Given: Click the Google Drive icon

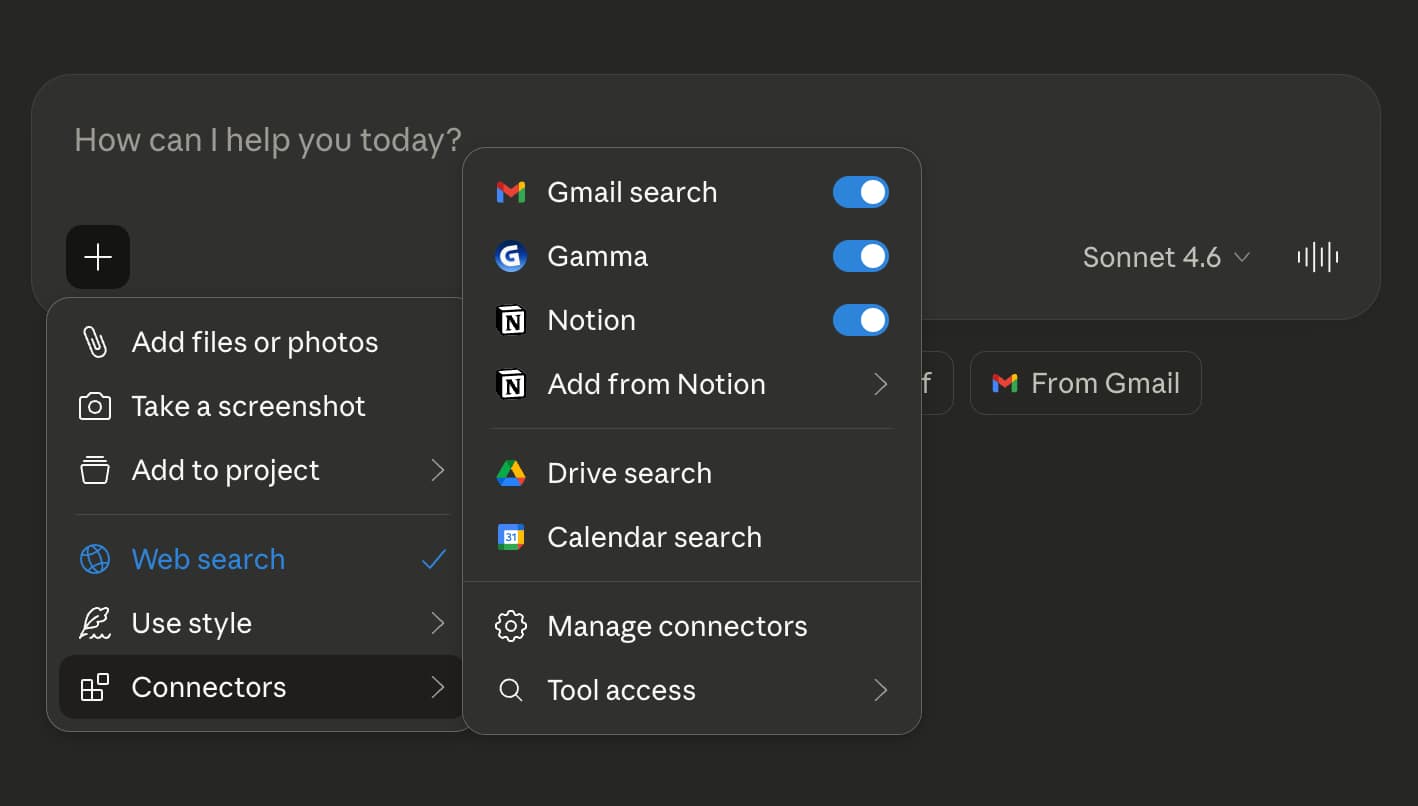Looking at the screenshot, I should pos(511,473).
